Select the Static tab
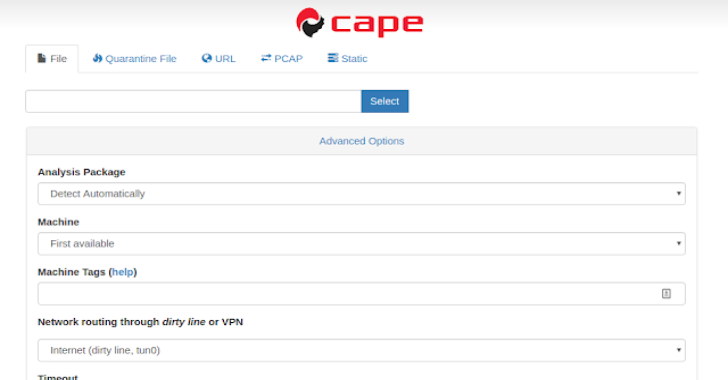 (348, 59)
